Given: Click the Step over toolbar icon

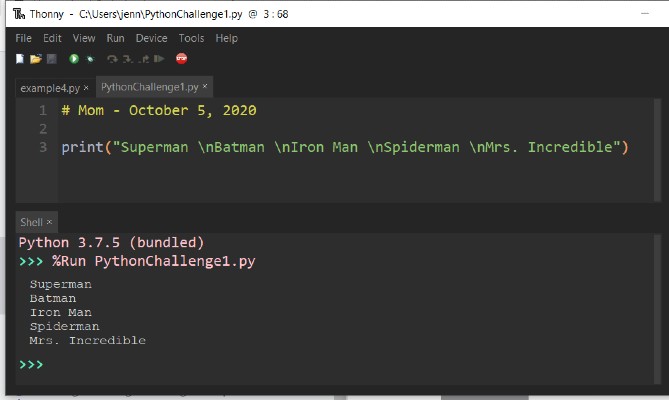Looking at the screenshot, I should (112, 59).
